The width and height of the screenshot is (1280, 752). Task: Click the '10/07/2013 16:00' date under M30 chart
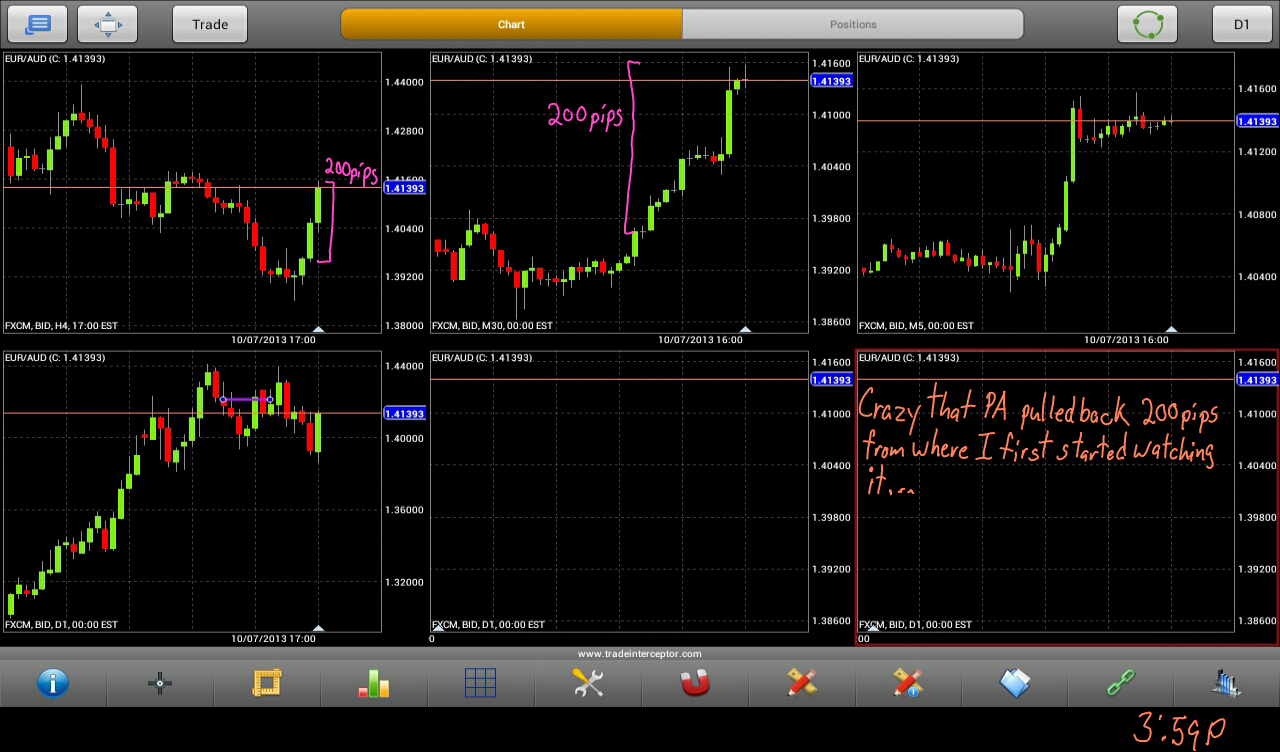pyautogui.click(x=700, y=340)
